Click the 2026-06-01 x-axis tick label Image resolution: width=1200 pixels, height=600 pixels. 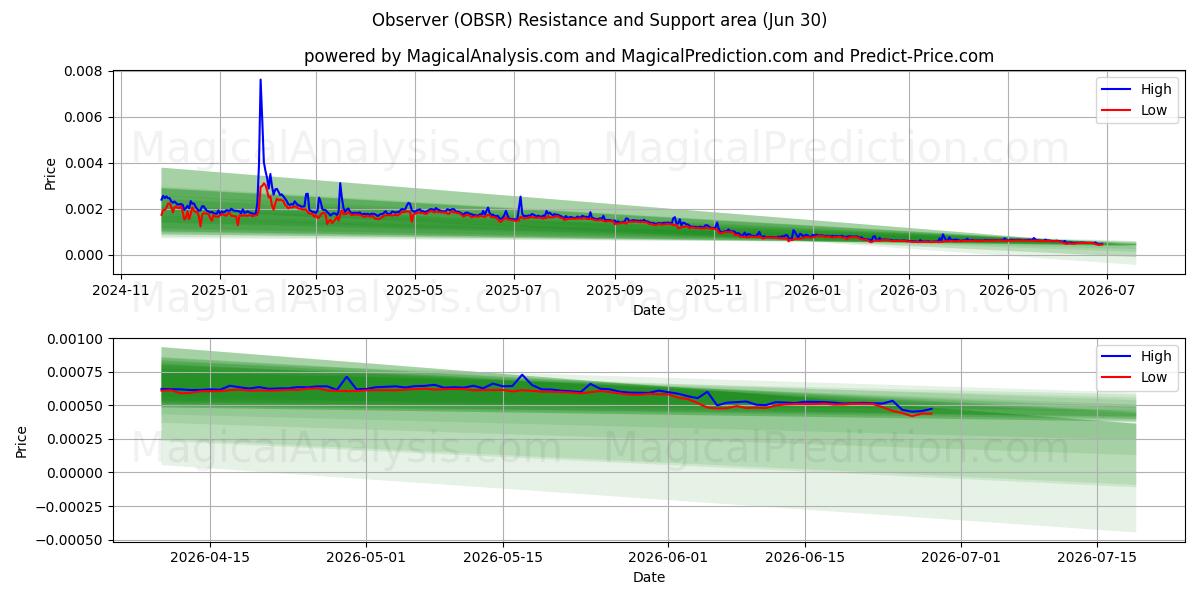pyautogui.click(x=669, y=558)
